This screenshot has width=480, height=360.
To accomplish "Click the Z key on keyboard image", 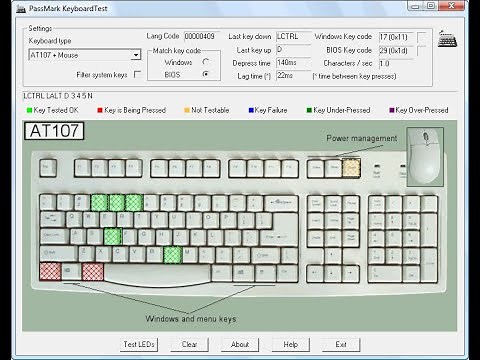I will (87, 254).
